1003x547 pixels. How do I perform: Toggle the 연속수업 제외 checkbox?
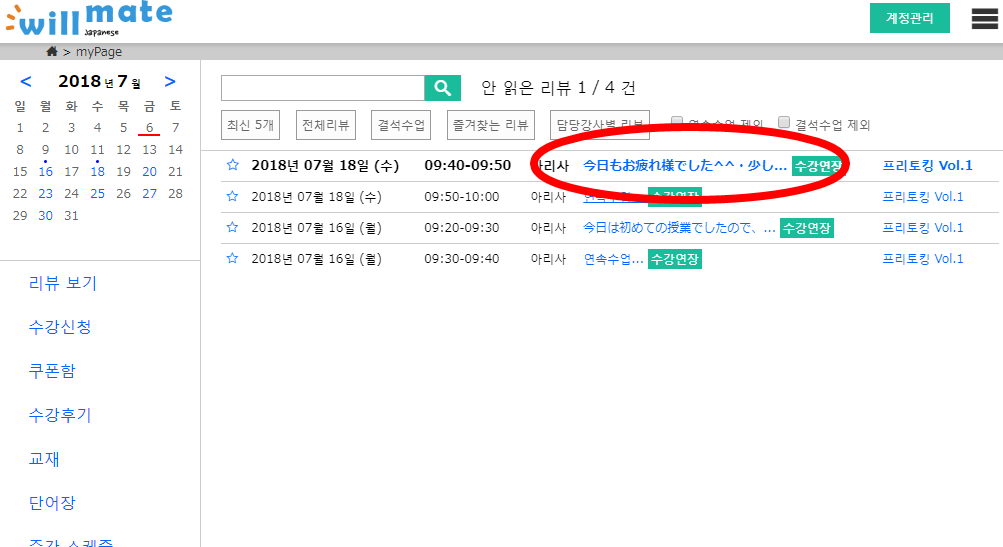(677, 123)
